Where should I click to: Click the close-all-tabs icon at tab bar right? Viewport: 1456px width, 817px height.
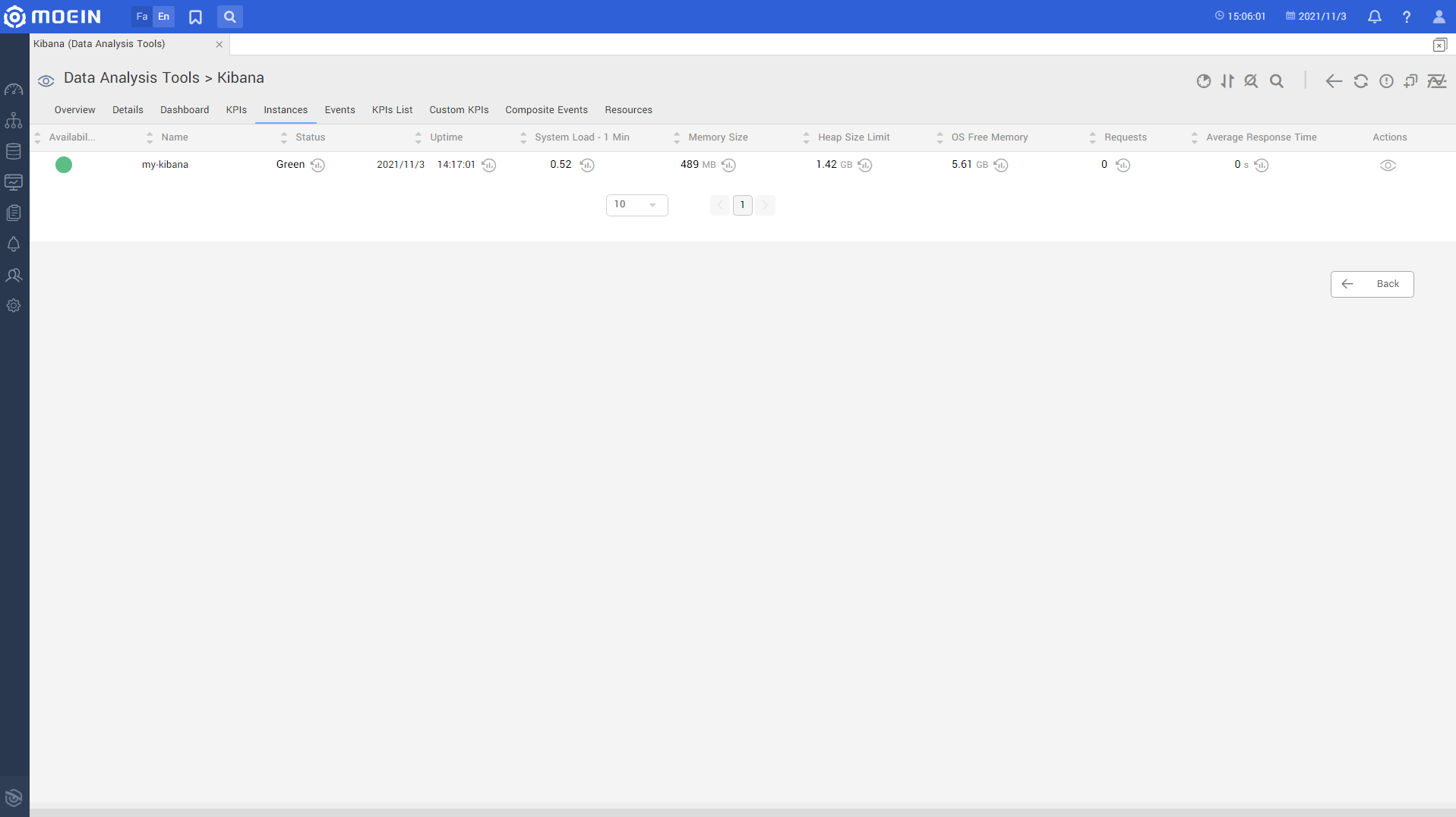coord(1439,45)
